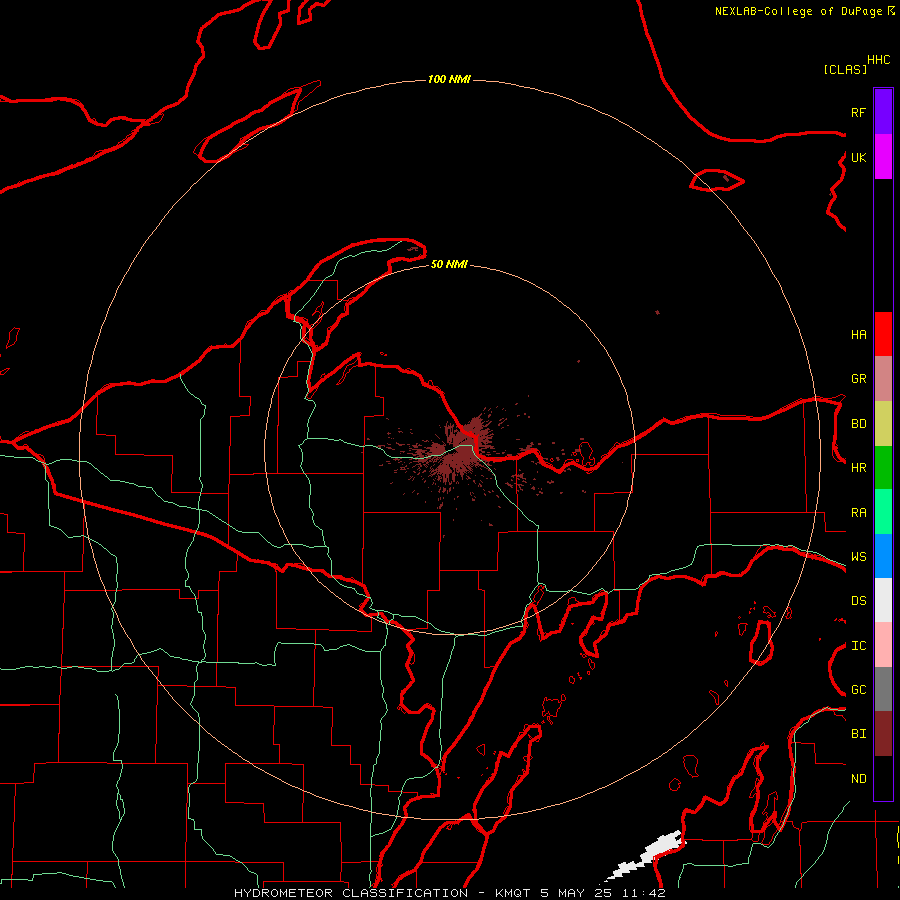Click the RF legend label
Viewport: 900px width, 900px height.
point(858,112)
